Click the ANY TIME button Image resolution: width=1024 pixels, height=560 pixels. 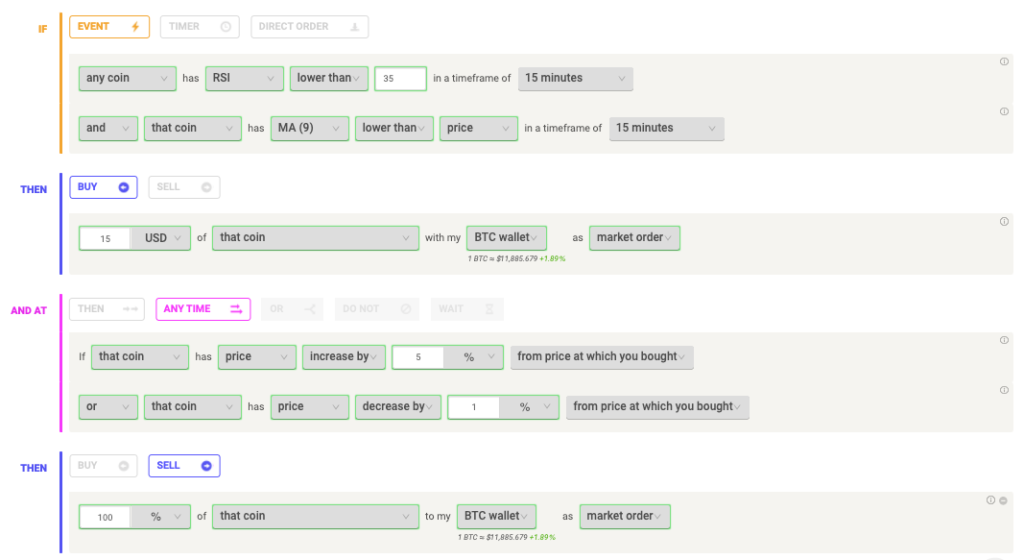[203, 309]
